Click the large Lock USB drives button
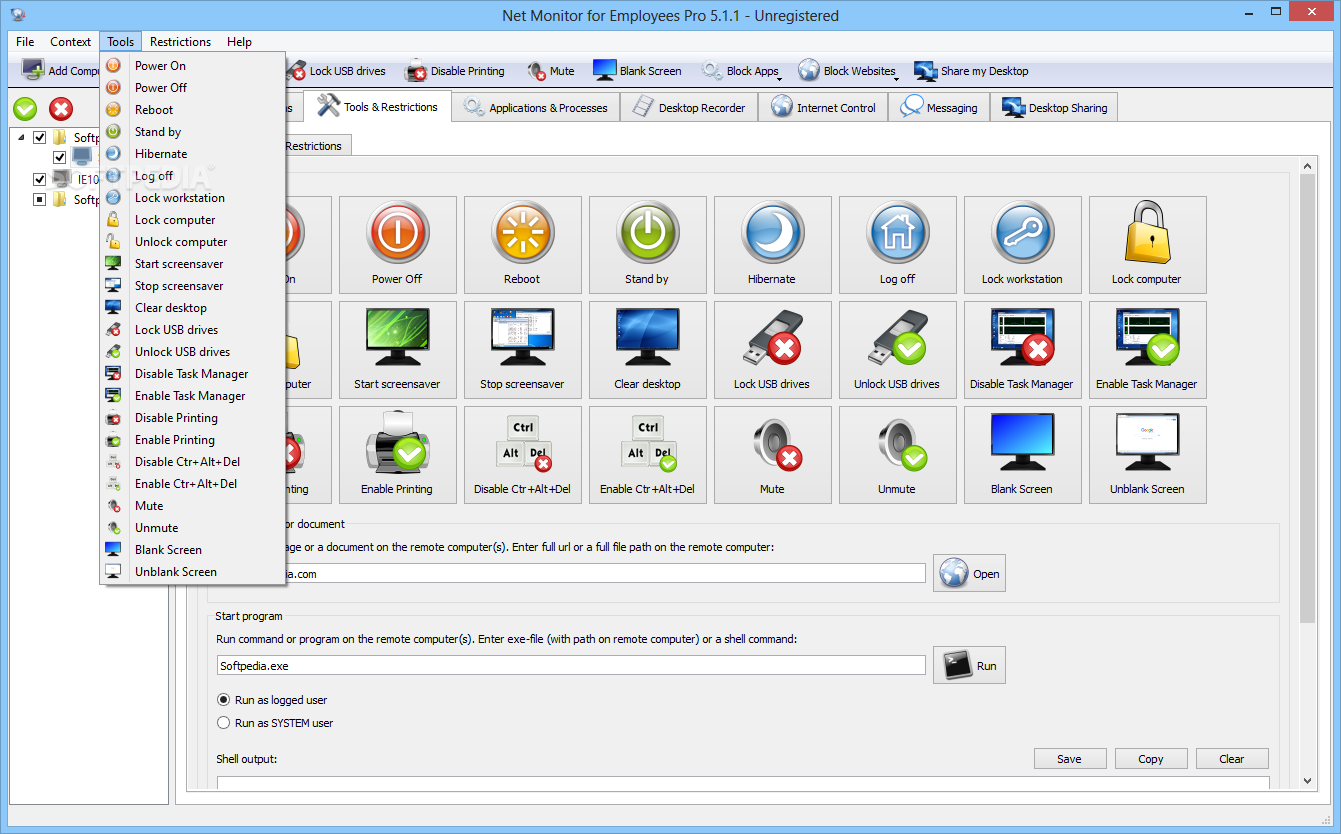Screen dimensions: 1341x834 click(x=772, y=349)
